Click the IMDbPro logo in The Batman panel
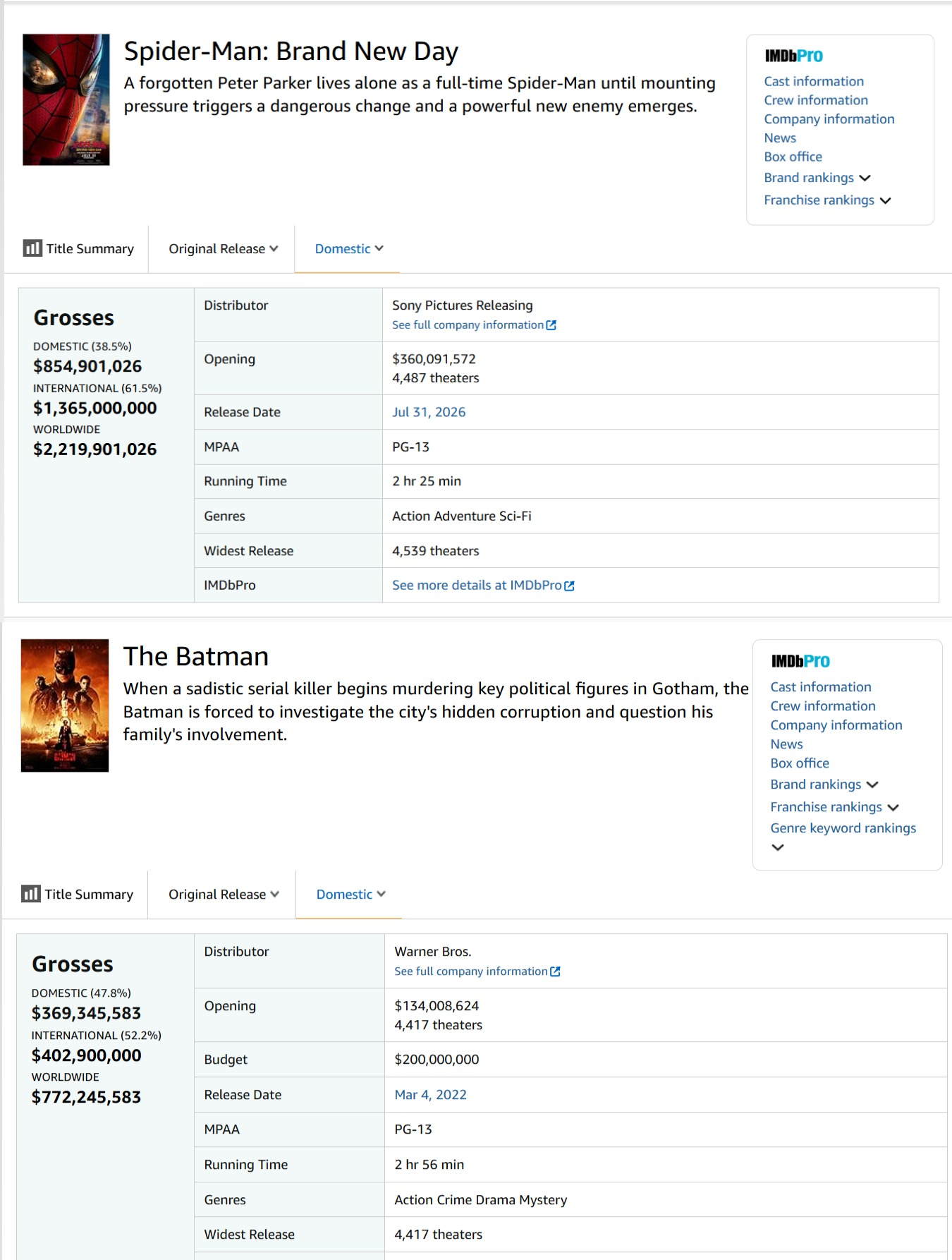The image size is (952, 1260). (x=800, y=661)
